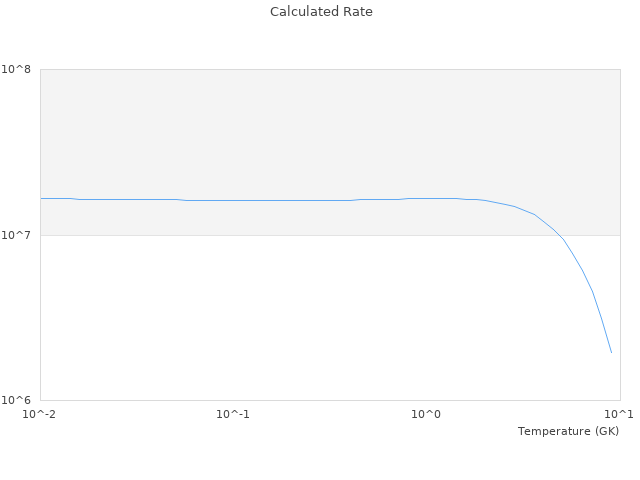Click the 10^1 x-axis tick label
The image size is (640, 480).
pos(620,414)
